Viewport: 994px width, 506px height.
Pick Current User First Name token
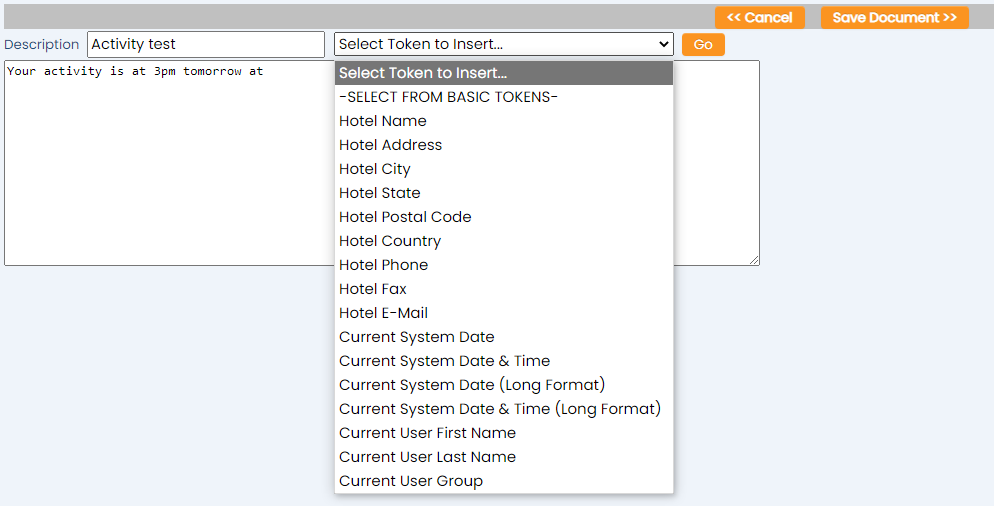click(504, 433)
